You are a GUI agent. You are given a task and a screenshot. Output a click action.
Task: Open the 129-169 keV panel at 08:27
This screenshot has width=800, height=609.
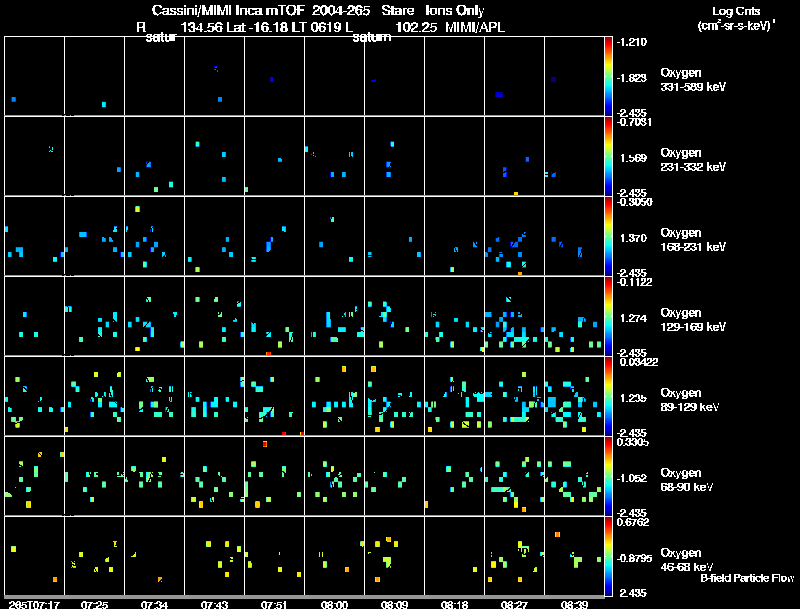pos(514,316)
